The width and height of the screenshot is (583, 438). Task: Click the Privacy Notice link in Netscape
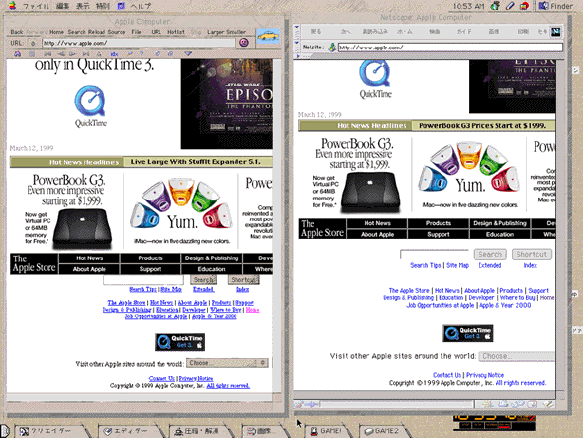(485, 375)
